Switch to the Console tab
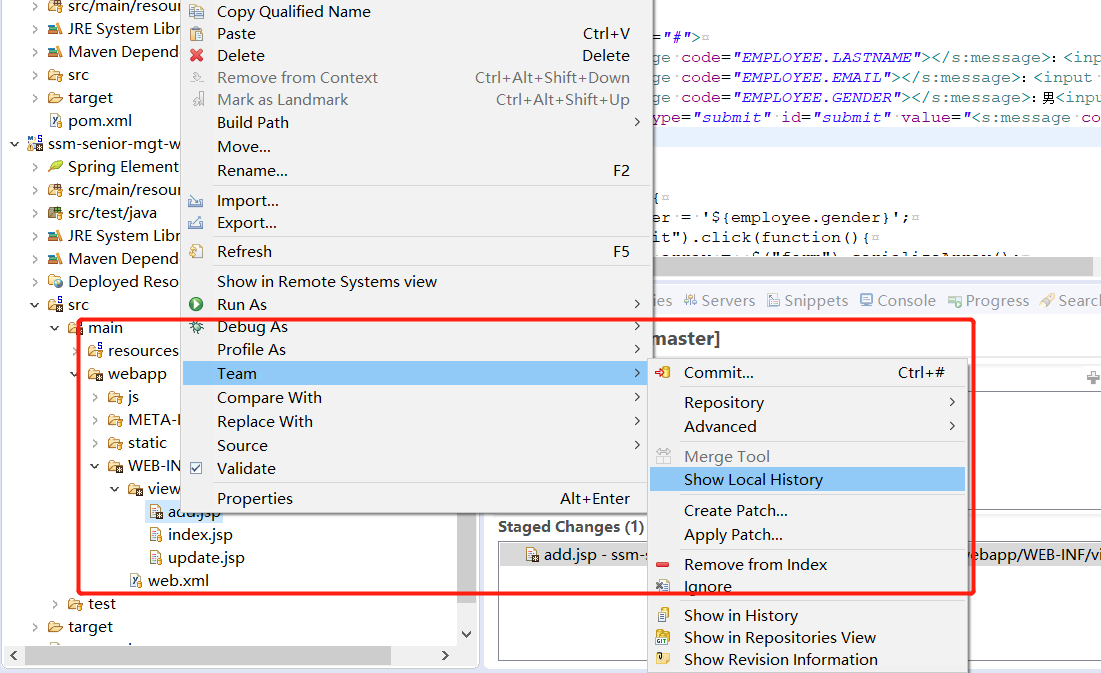The width and height of the screenshot is (1101, 673). click(x=897, y=300)
